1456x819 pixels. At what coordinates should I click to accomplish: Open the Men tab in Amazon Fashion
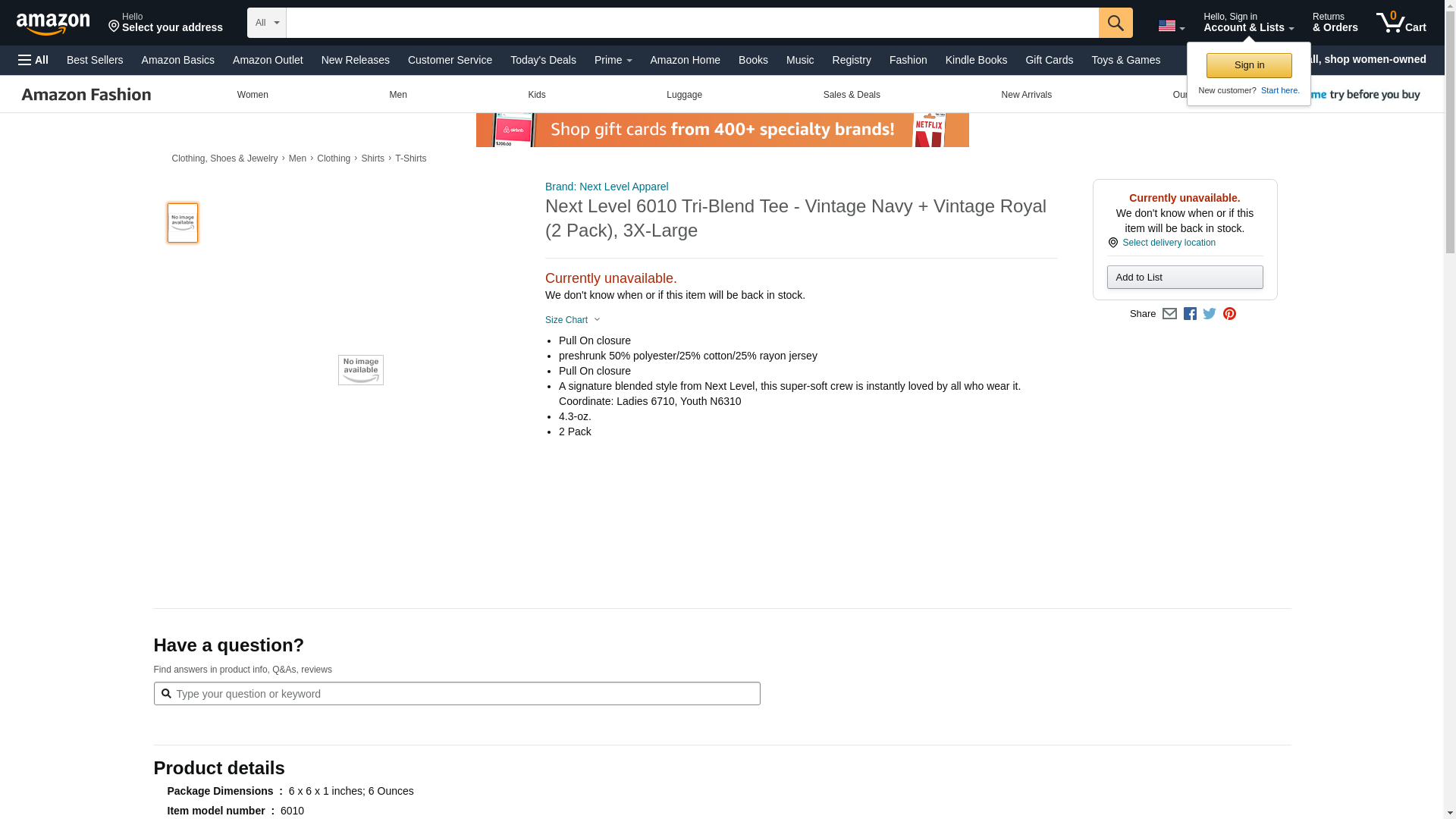point(397,95)
